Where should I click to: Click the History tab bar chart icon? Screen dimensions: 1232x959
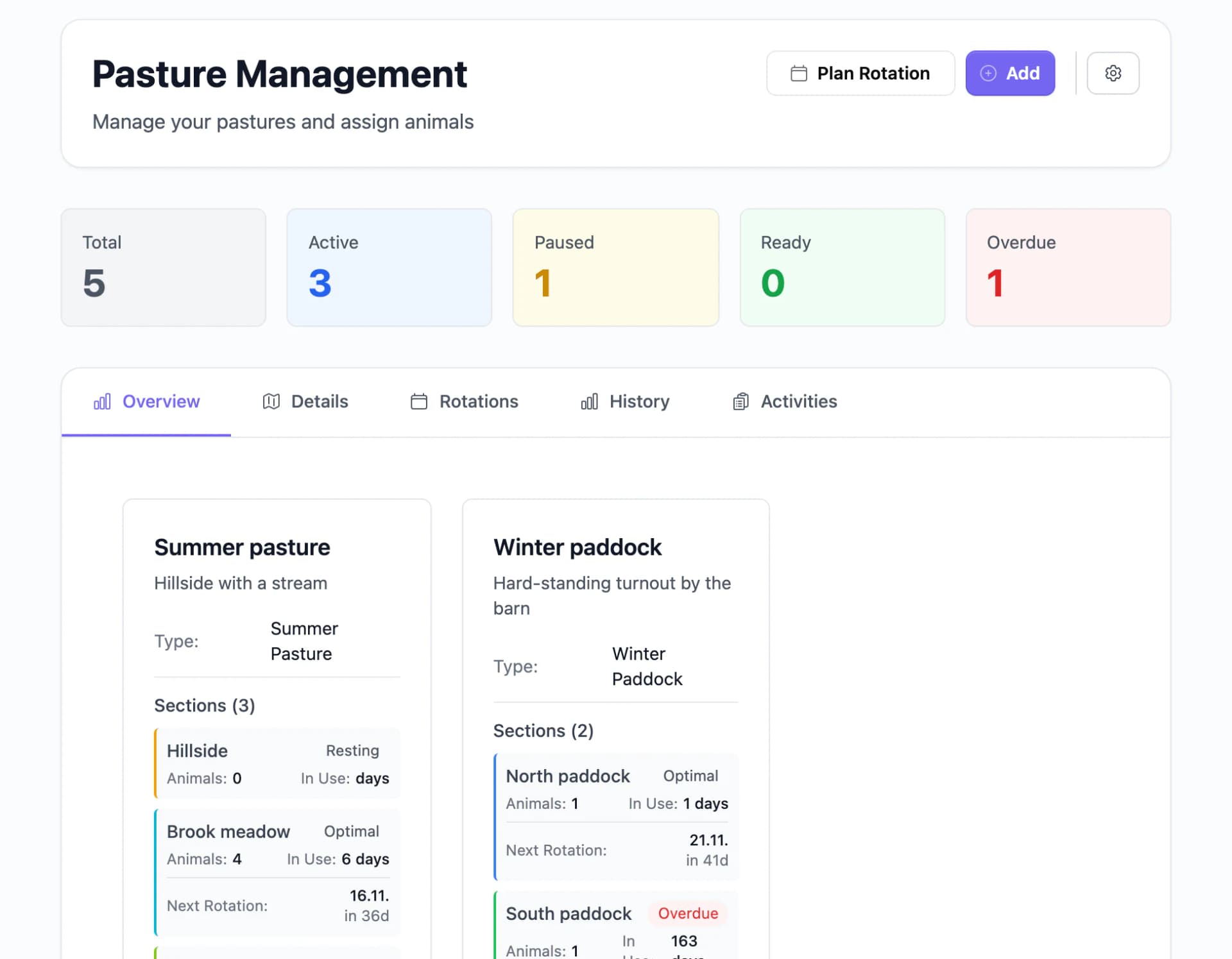[589, 402]
